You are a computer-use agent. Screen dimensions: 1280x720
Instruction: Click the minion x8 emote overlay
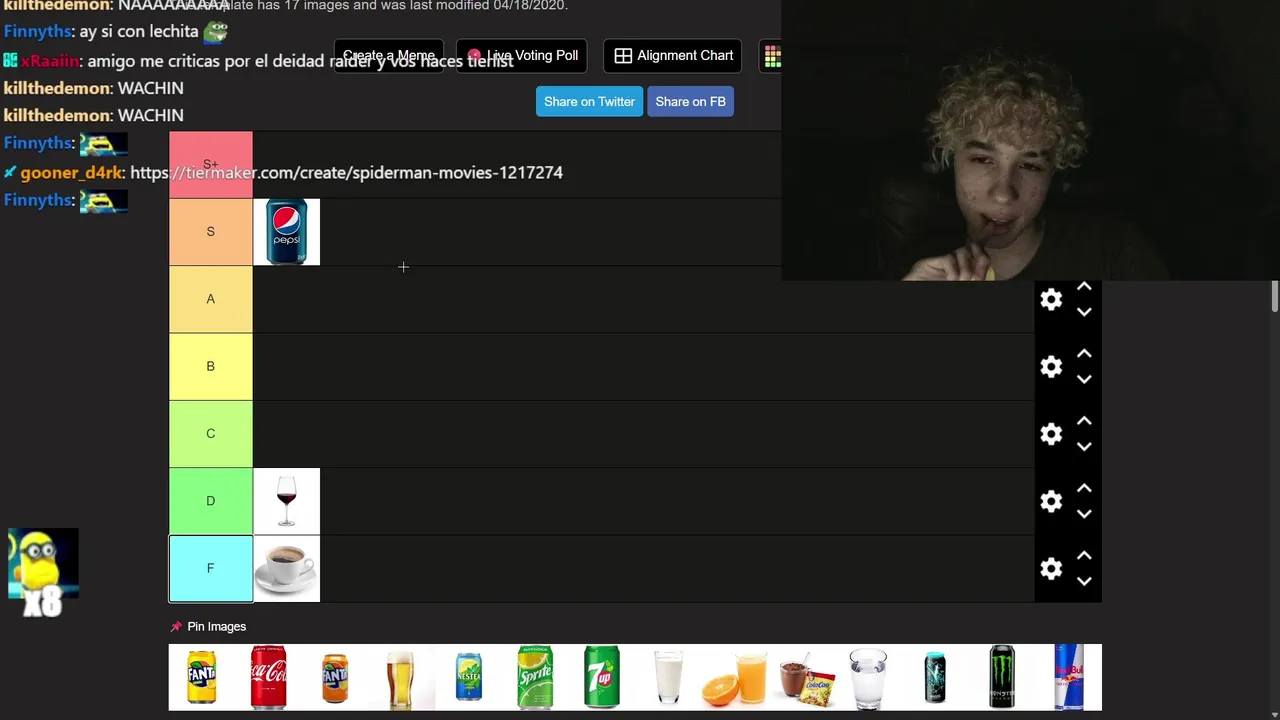[42, 573]
